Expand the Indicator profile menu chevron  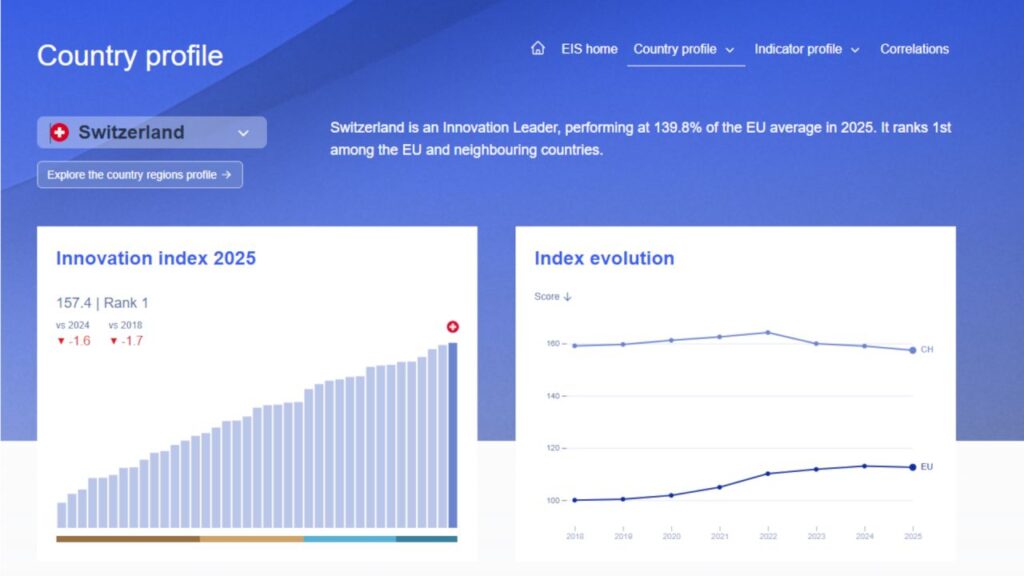855,49
